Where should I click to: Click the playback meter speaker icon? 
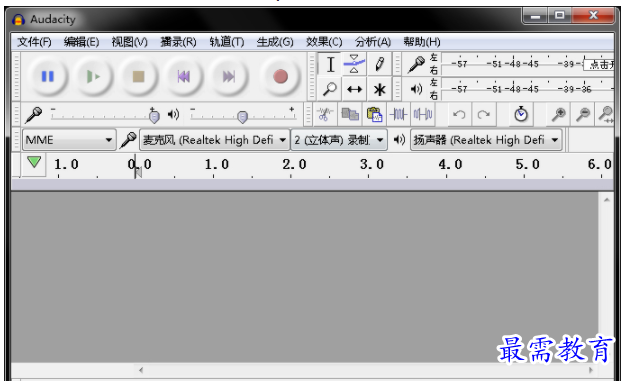(x=416, y=89)
